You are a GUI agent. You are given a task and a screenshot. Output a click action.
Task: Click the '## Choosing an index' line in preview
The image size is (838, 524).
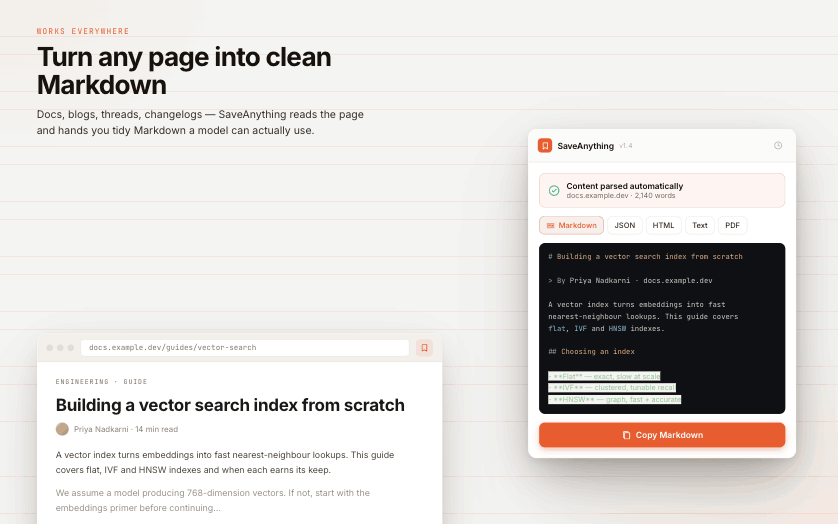[591, 351]
